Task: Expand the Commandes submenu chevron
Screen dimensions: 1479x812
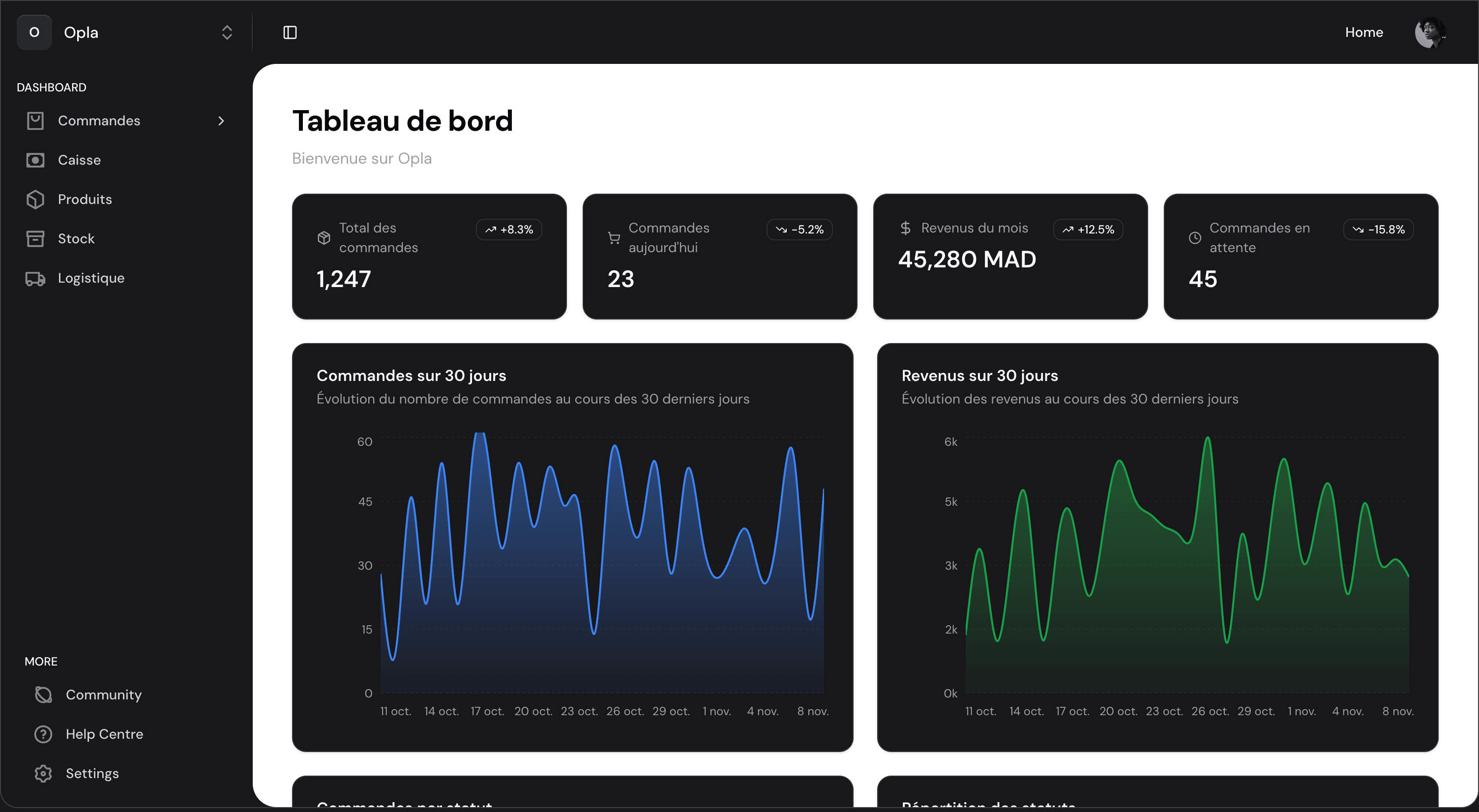Action: coord(221,120)
